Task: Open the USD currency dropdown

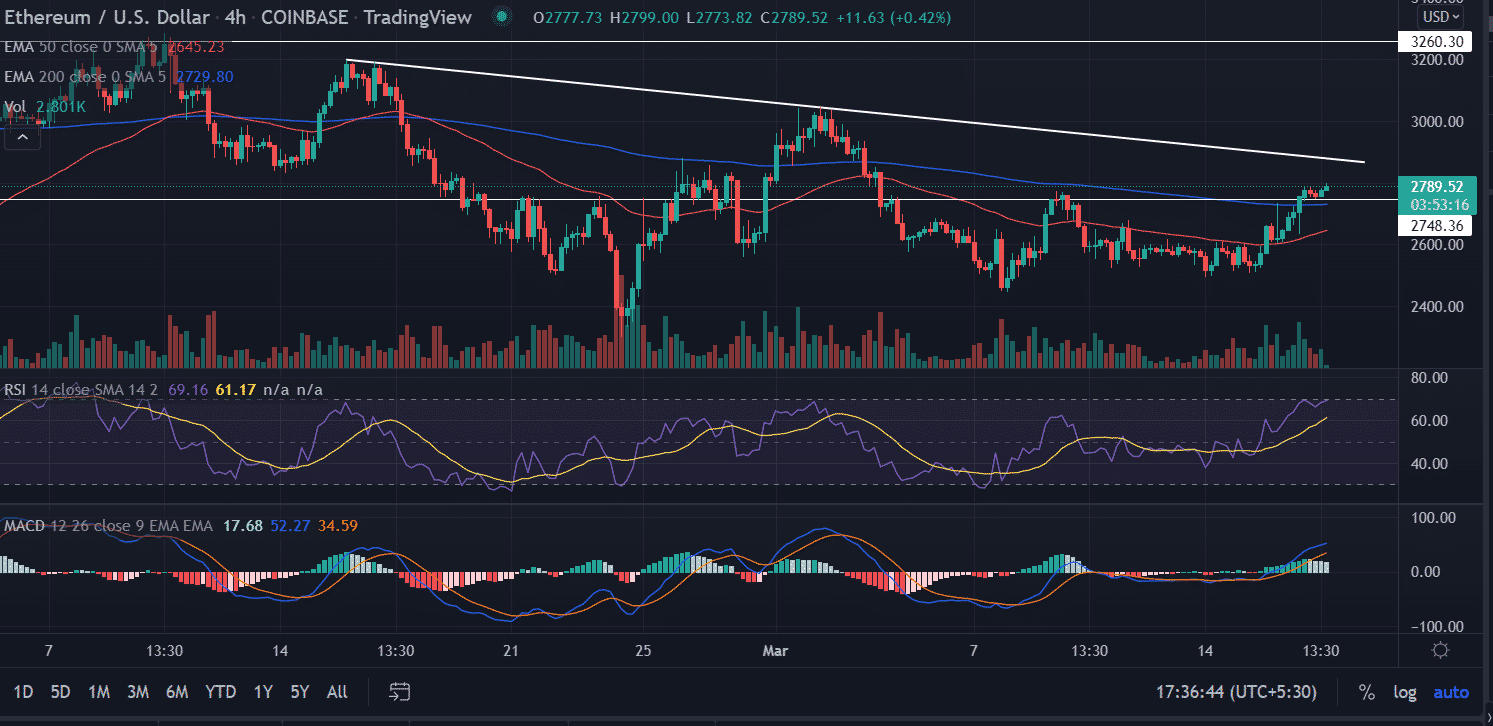Action: point(1440,17)
